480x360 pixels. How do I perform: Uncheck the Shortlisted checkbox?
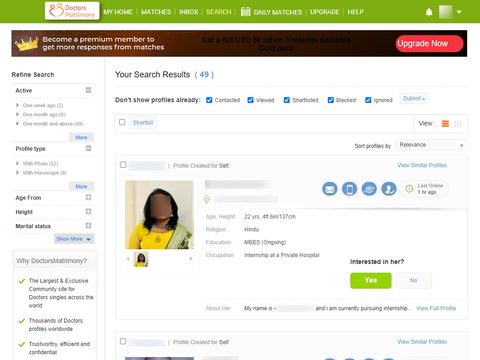pos(287,100)
